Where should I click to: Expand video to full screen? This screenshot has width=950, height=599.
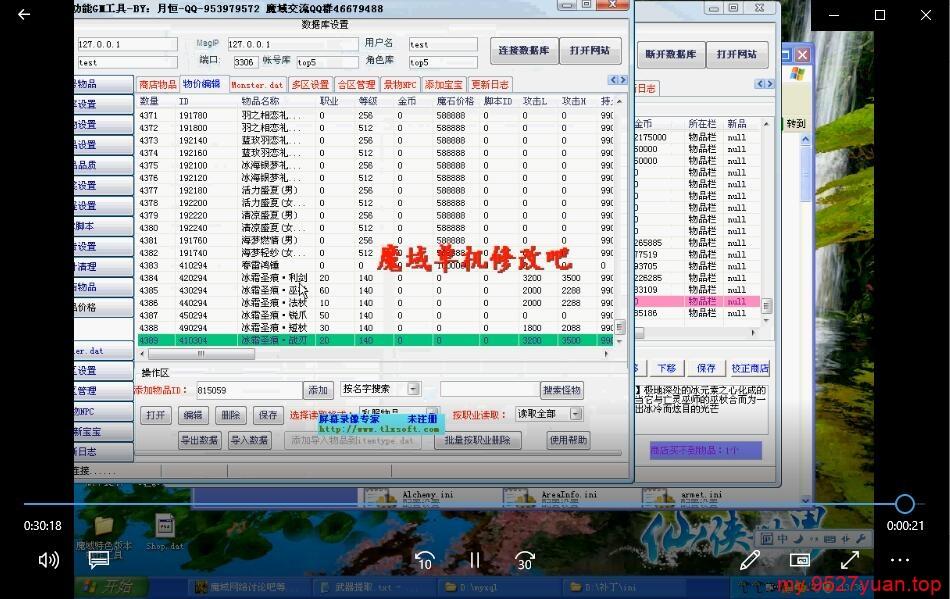coord(849,560)
